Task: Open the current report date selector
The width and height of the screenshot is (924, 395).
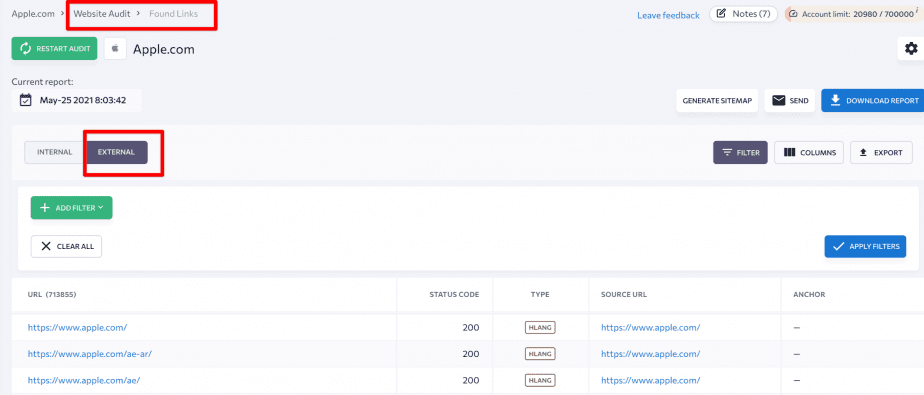Action: (77, 100)
